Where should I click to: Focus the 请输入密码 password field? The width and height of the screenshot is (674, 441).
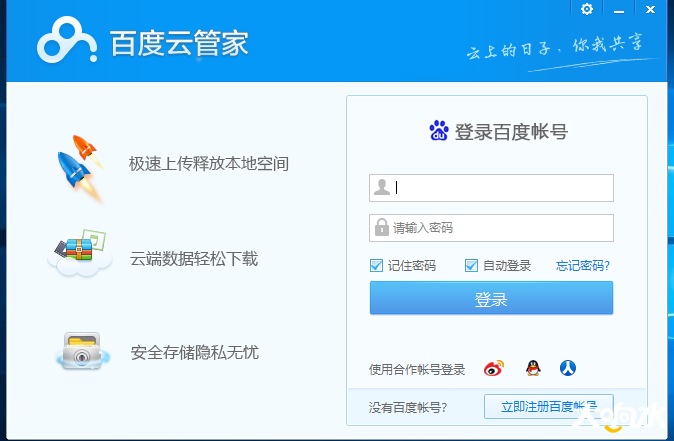(x=491, y=228)
